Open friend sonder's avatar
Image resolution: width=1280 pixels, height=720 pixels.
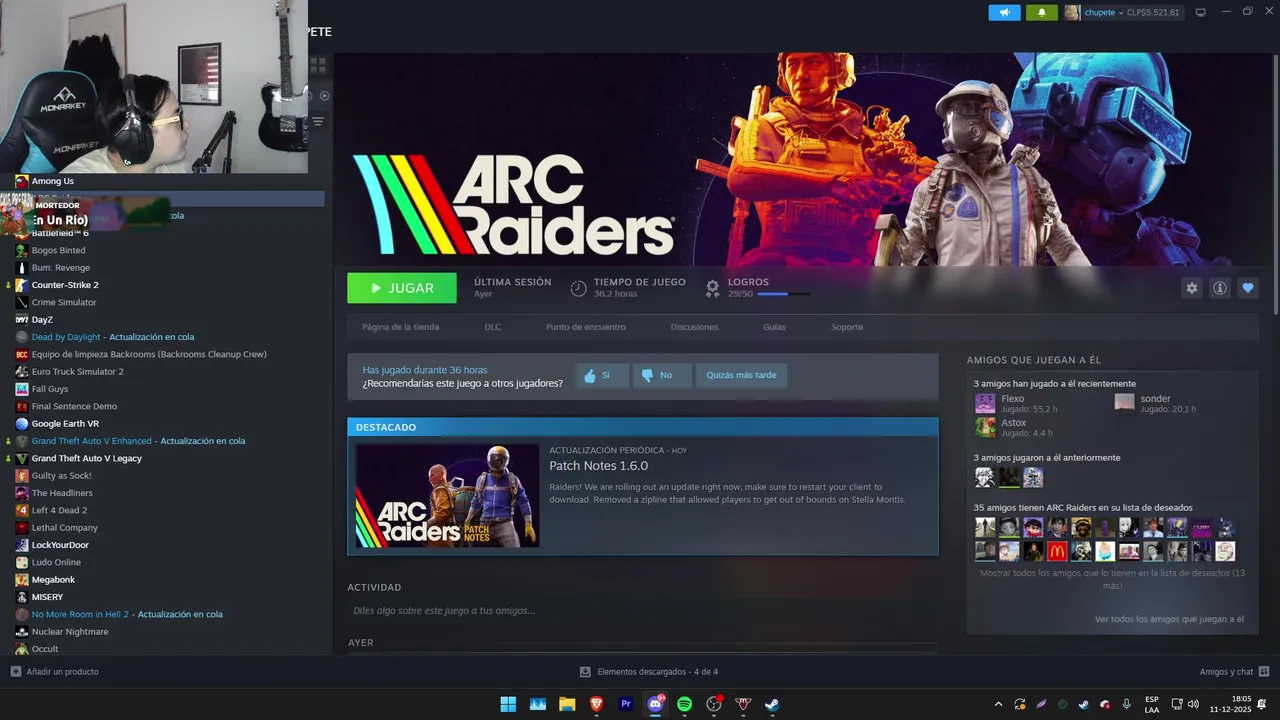pyautogui.click(x=1125, y=403)
